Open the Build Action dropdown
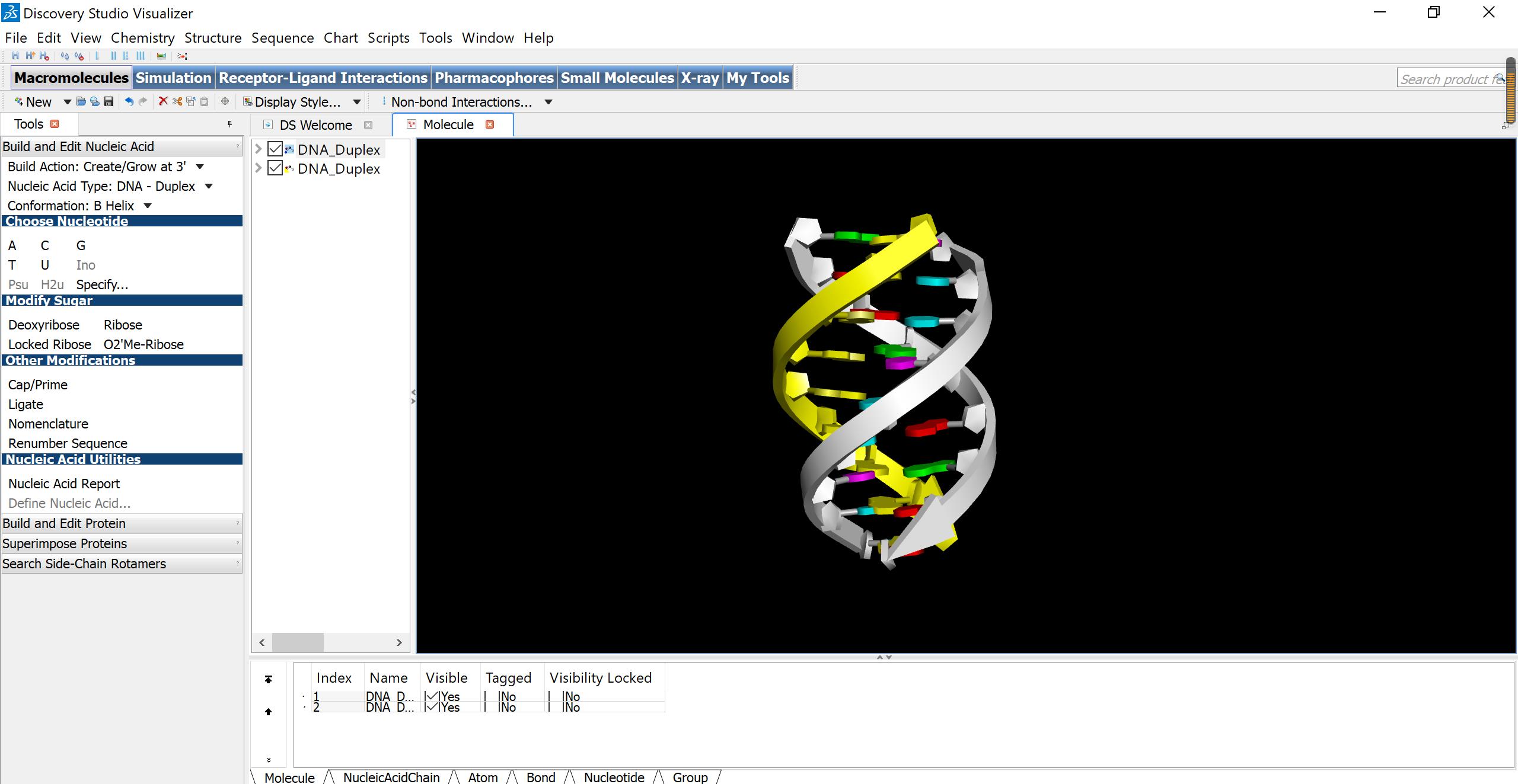The height and width of the screenshot is (784, 1518). (x=200, y=167)
